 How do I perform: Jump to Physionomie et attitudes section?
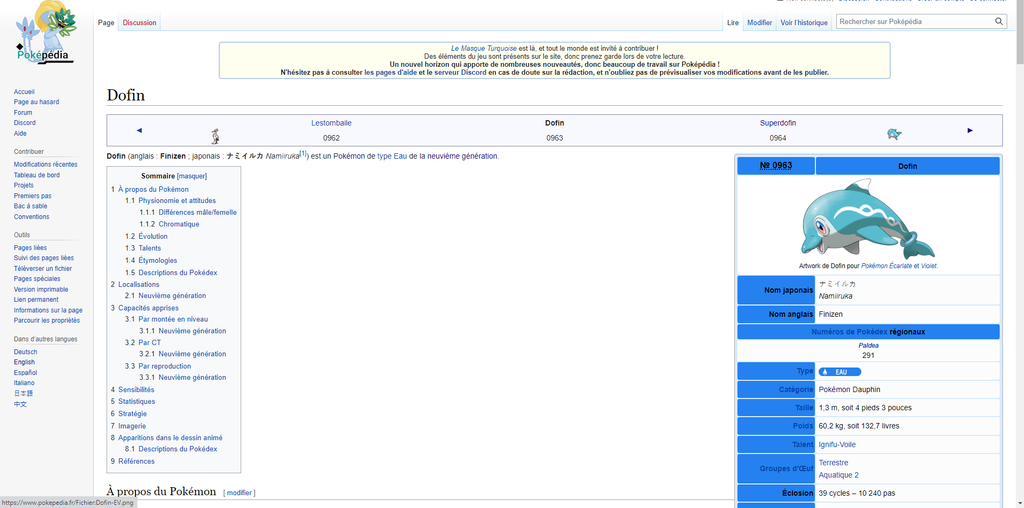[177, 200]
